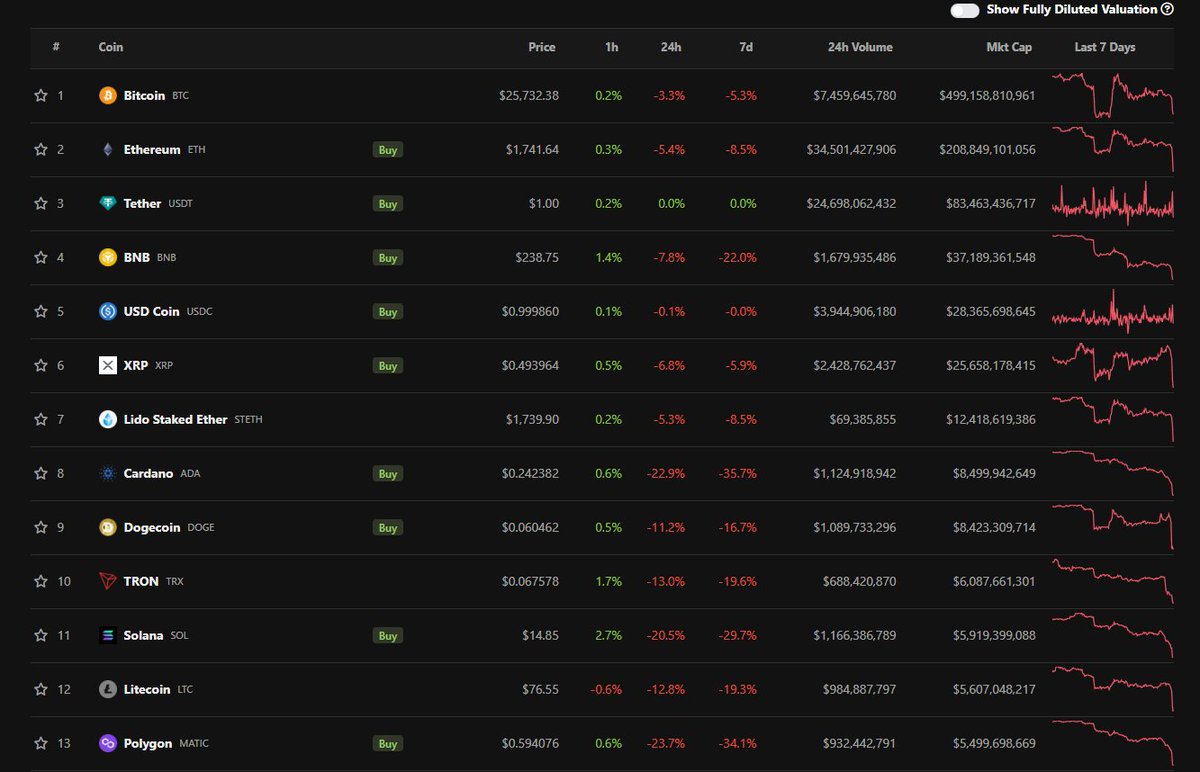1200x772 pixels.
Task: Click Buy next to Ethereum
Action: pyautogui.click(x=387, y=149)
